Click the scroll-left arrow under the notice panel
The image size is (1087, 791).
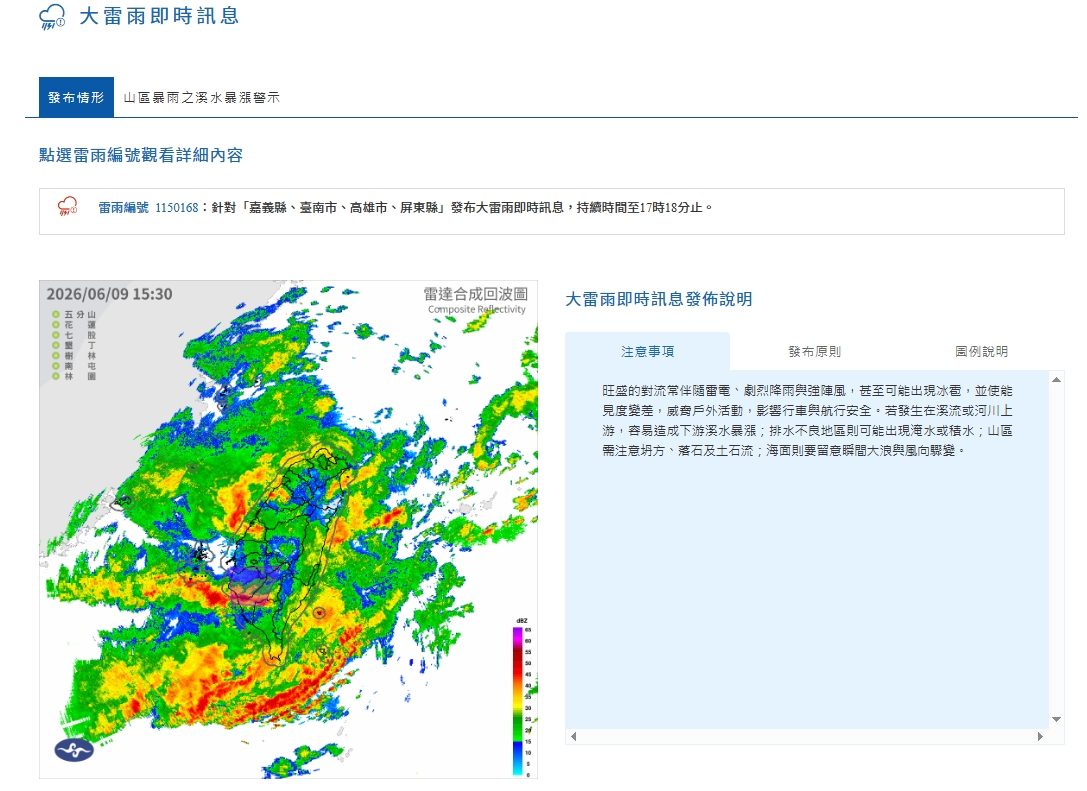[x=573, y=736]
